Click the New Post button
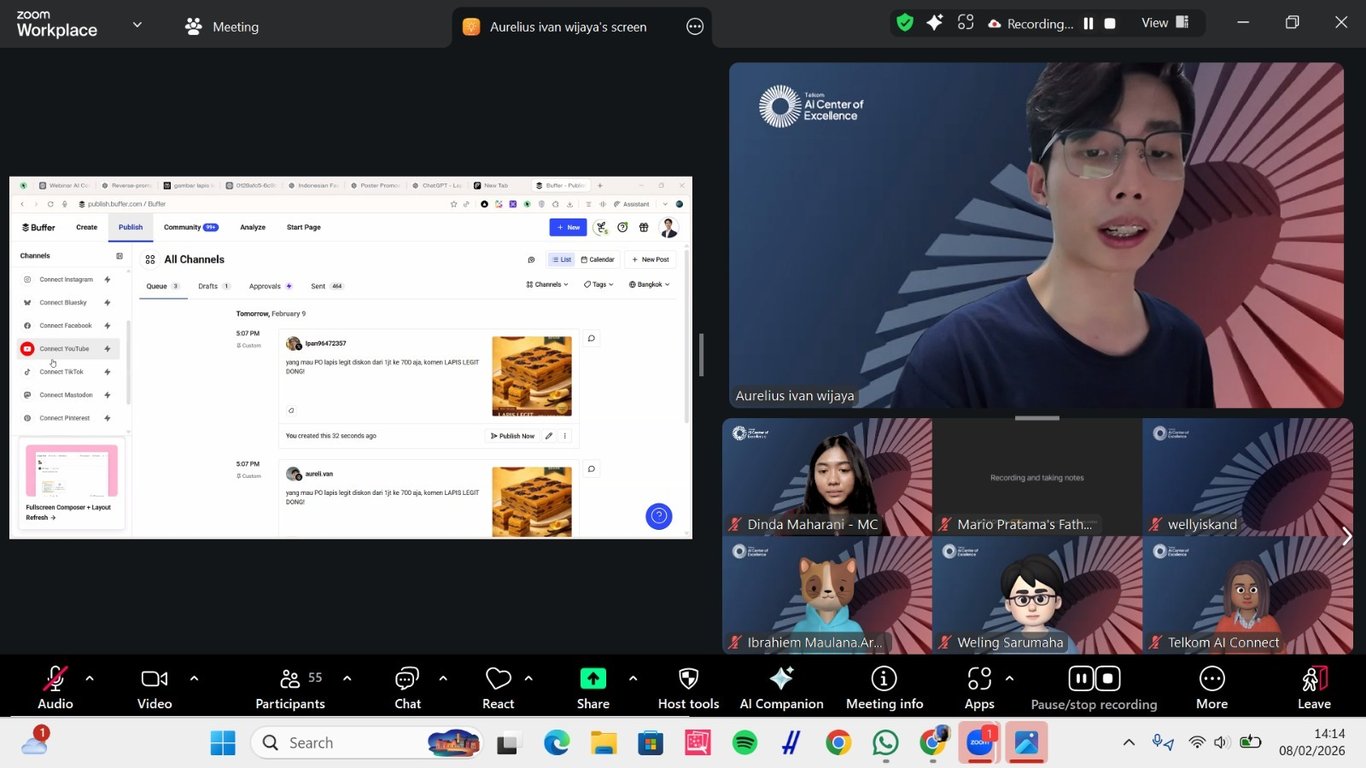The image size is (1366, 768). [650, 259]
